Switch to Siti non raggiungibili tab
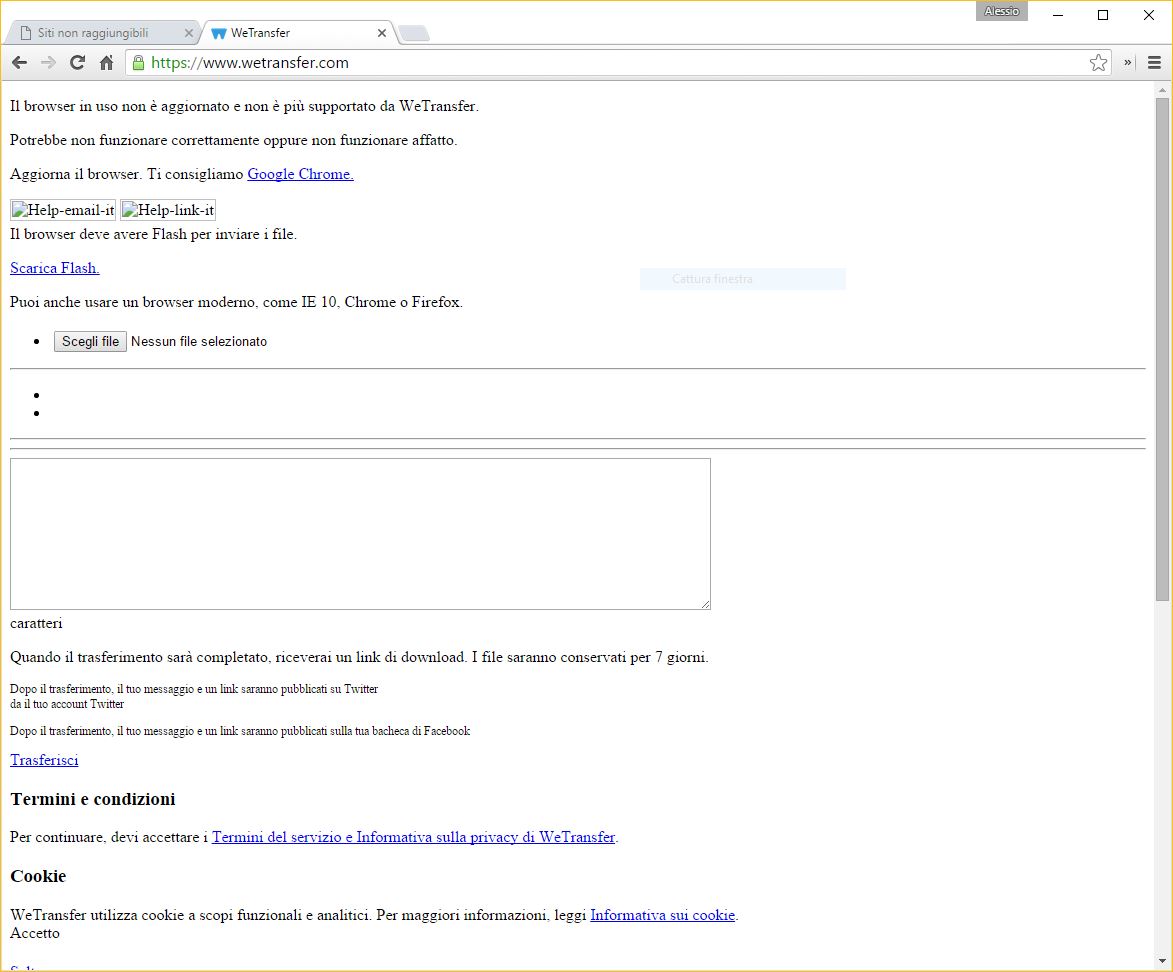 click(x=93, y=33)
